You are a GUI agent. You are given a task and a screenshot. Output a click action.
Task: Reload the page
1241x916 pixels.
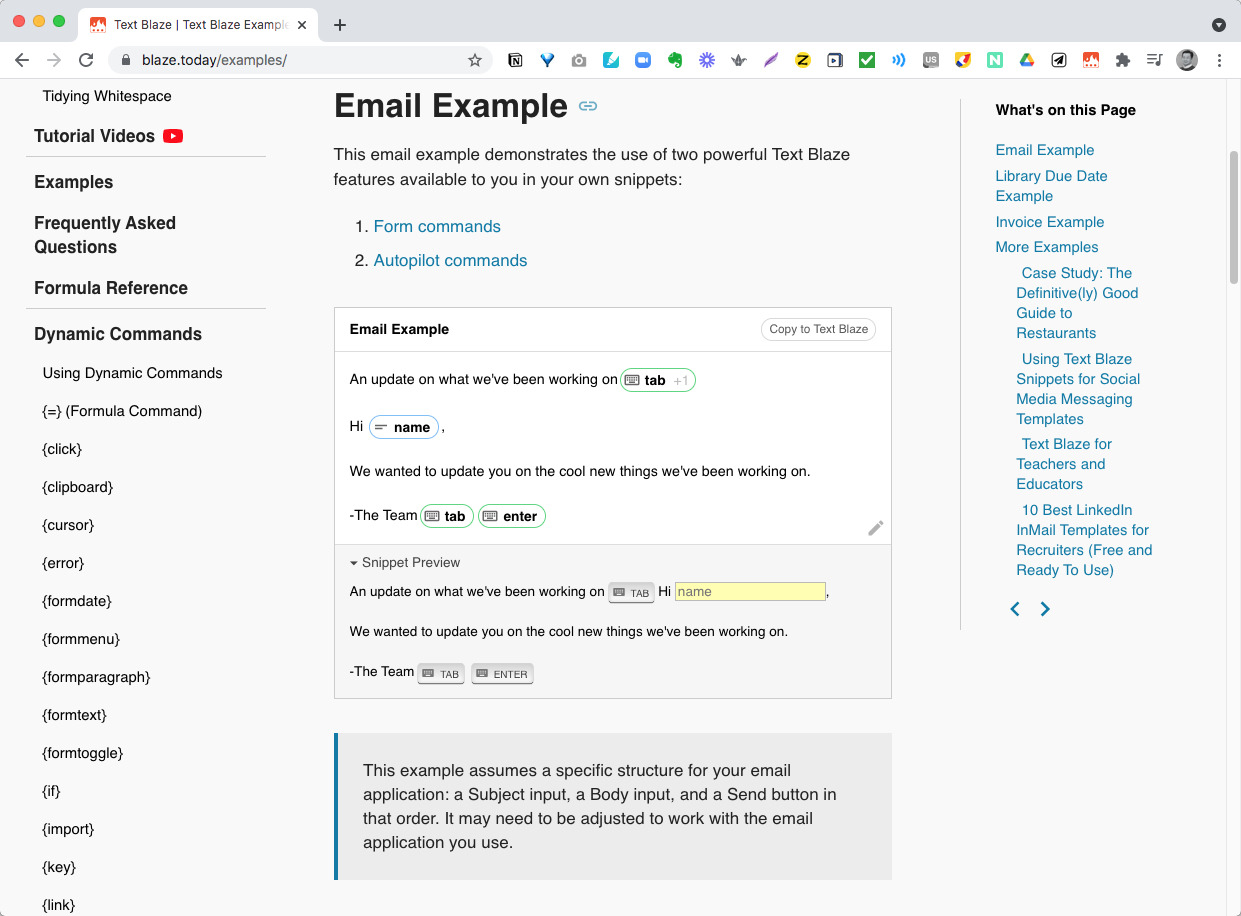[86, 60]
